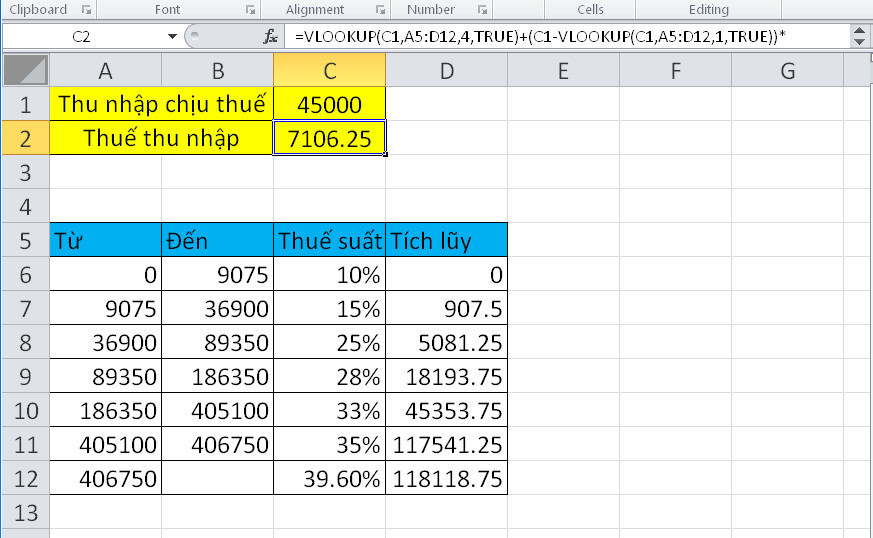873x538 pixels.
Task: Expand the Name Box dropdown arrow
Action: point(172,37)
